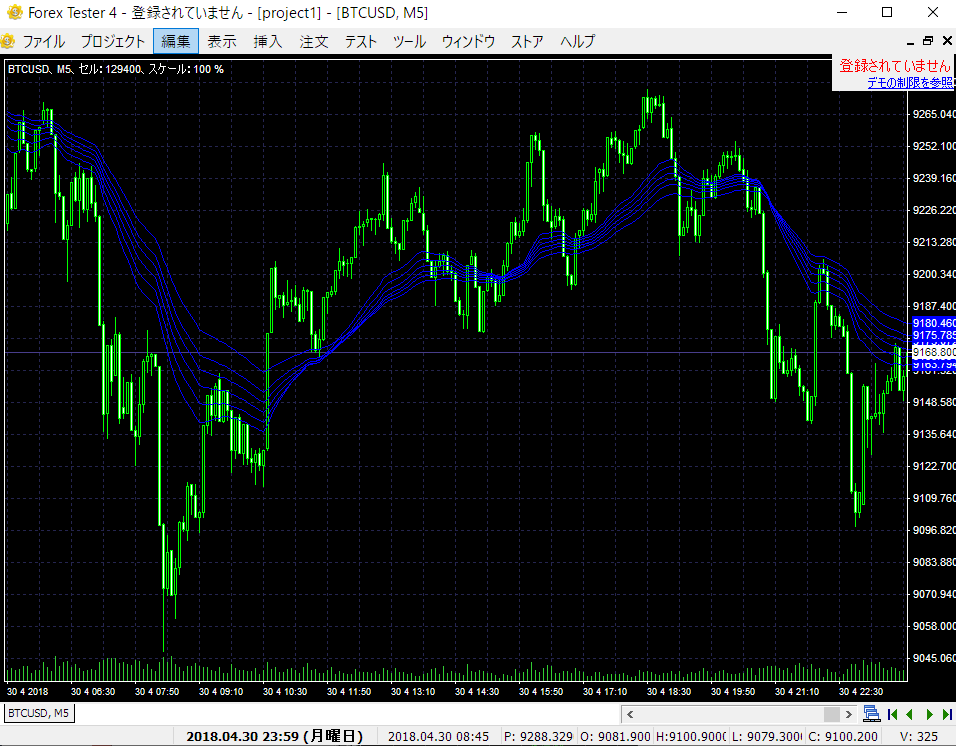Open the ファイル menu
This screenshot has width=956, height=746.
[43, 41]
